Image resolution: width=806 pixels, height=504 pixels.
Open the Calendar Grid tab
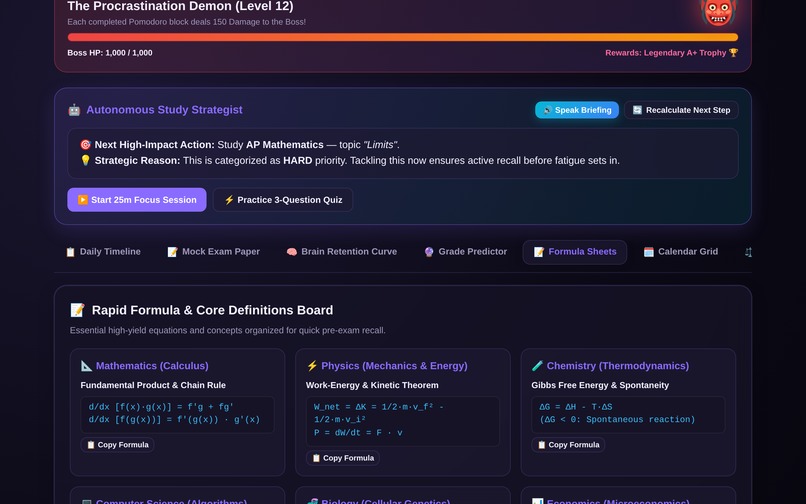point(681,252)
